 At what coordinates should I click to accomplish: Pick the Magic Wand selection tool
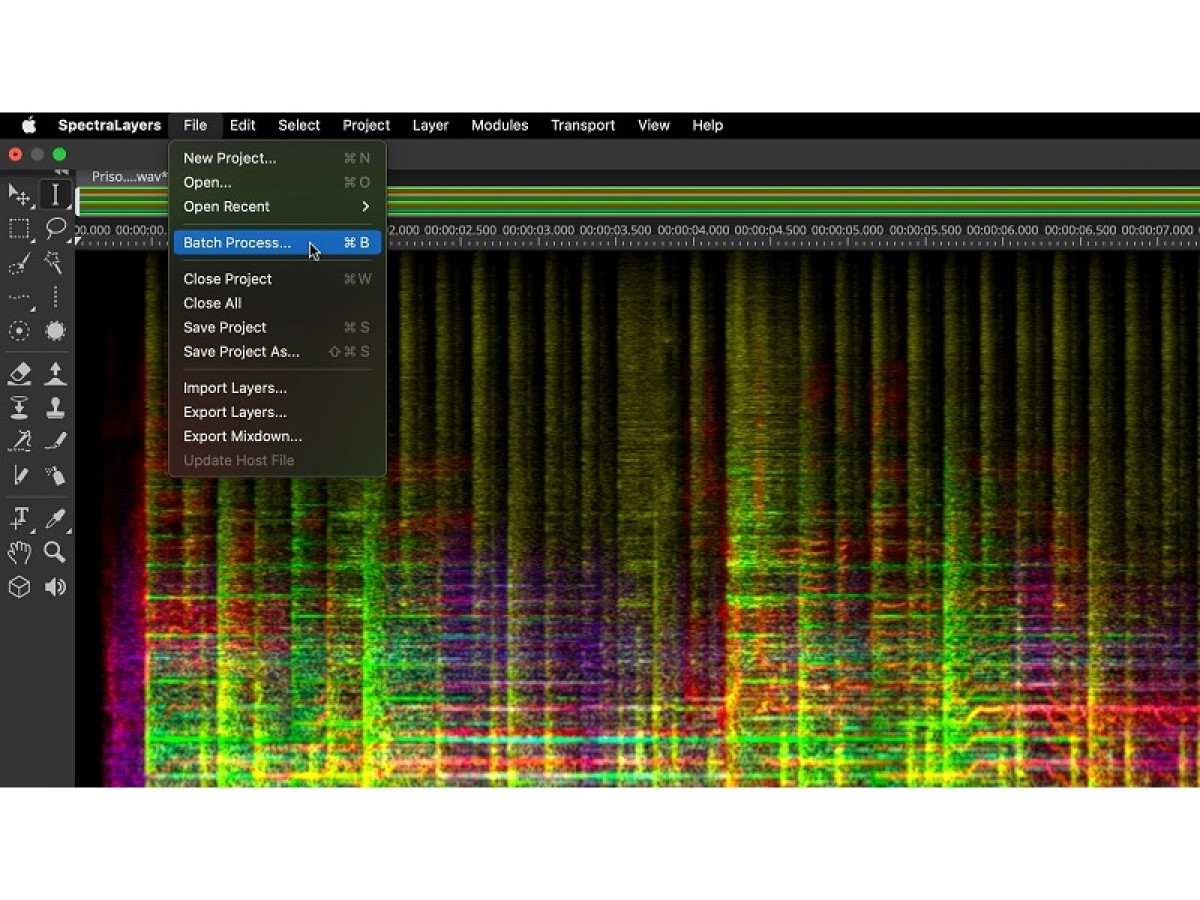click(x=55, y=263)
